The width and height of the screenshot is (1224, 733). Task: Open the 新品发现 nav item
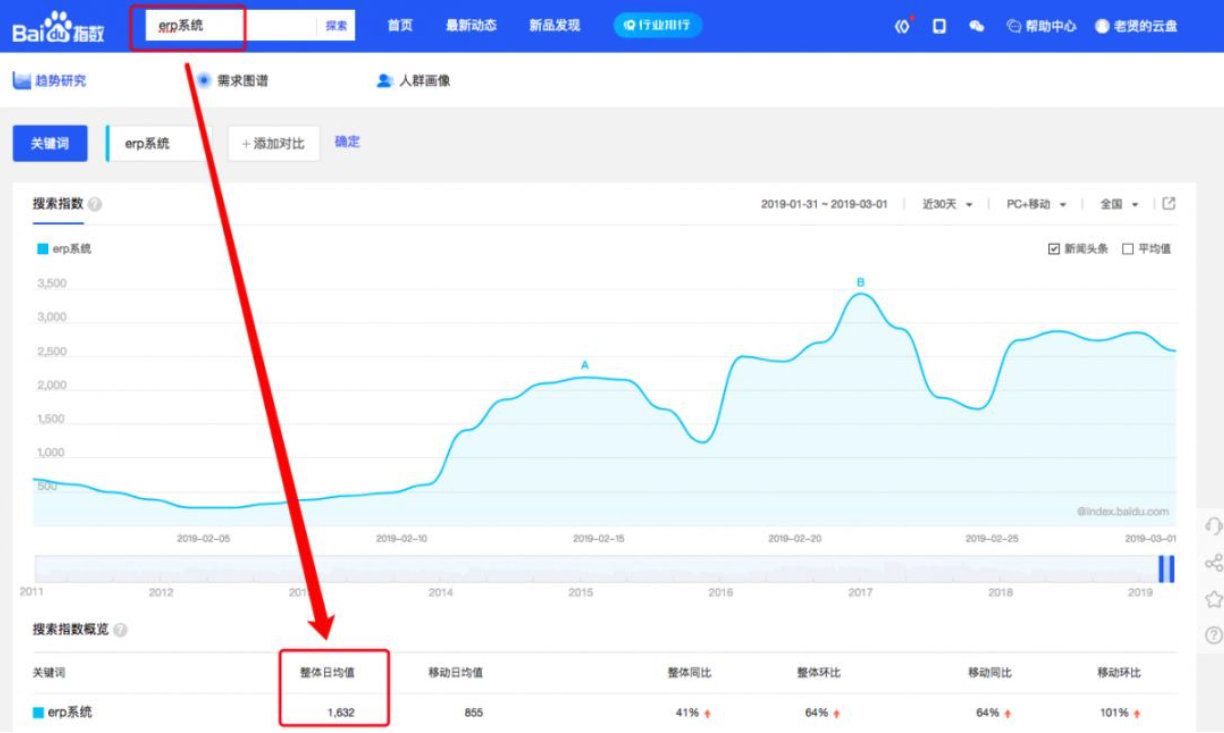click(x=555, y=26)
